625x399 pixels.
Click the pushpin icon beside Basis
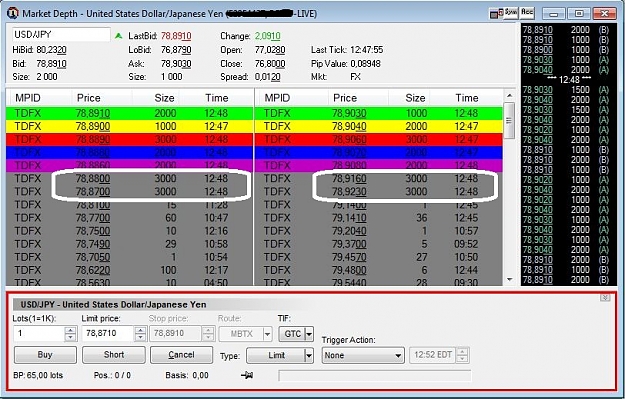click(248, 375)
